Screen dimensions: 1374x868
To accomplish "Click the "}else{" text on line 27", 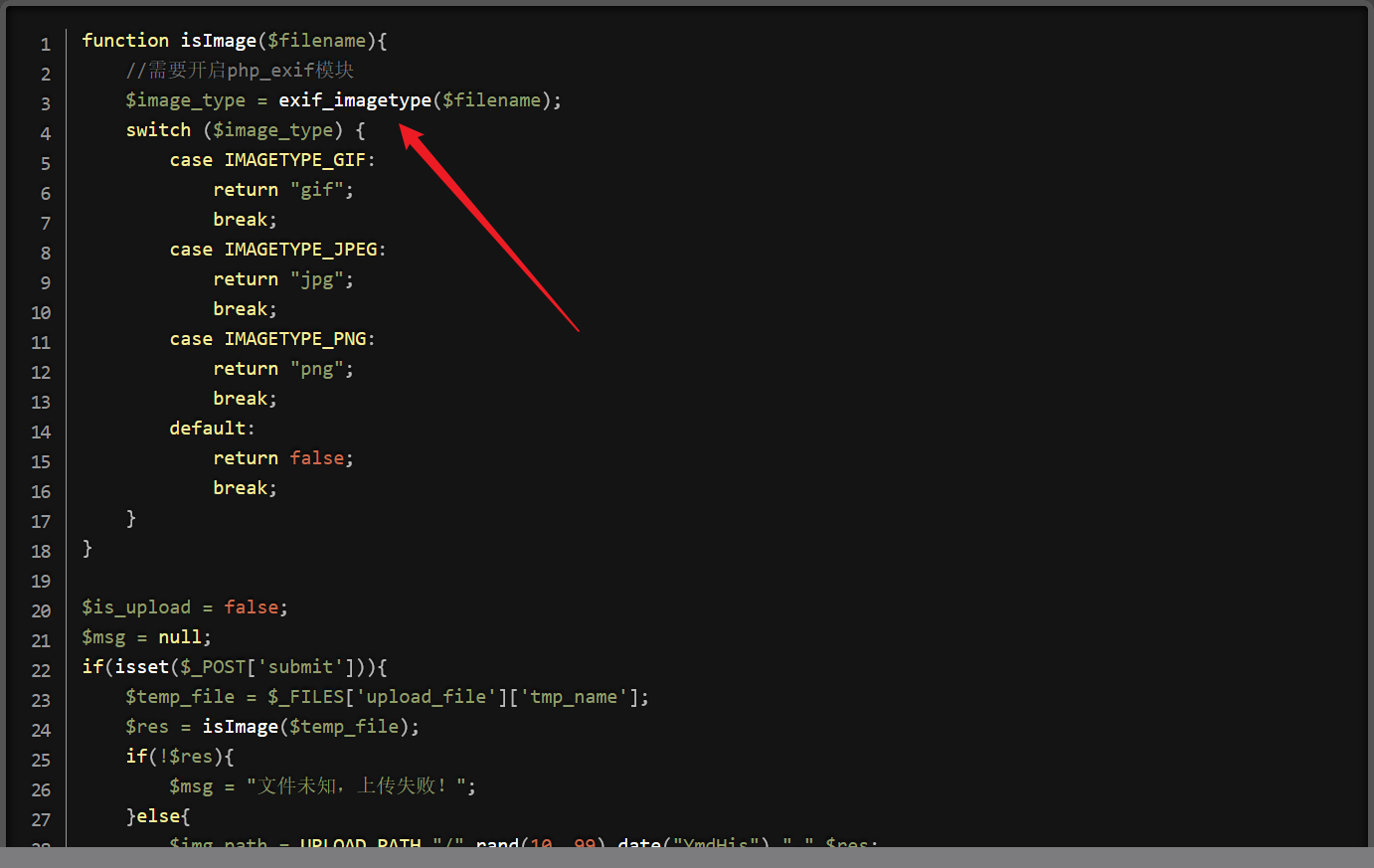I will click(158, 816).
